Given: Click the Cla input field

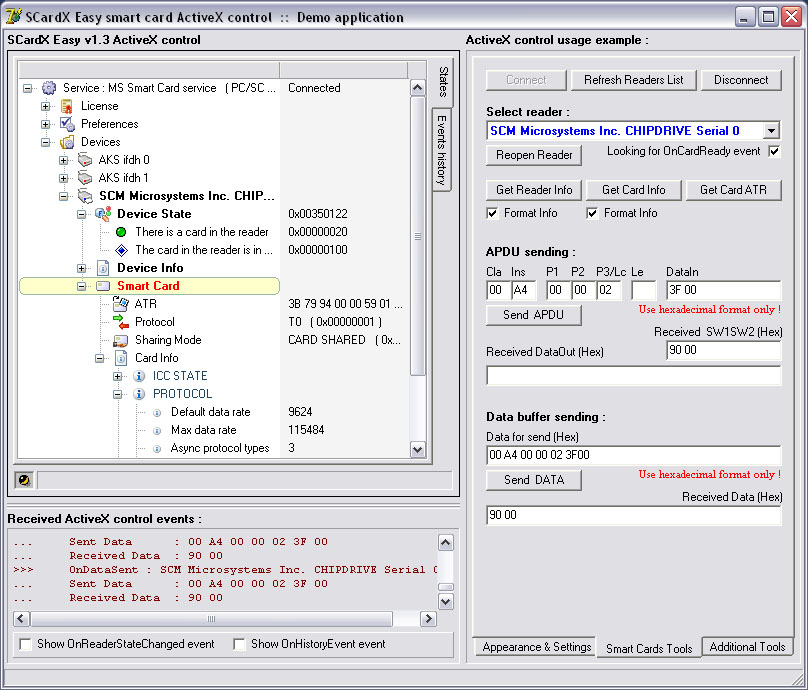Looking at the screenshot, I should pos(498,291).
